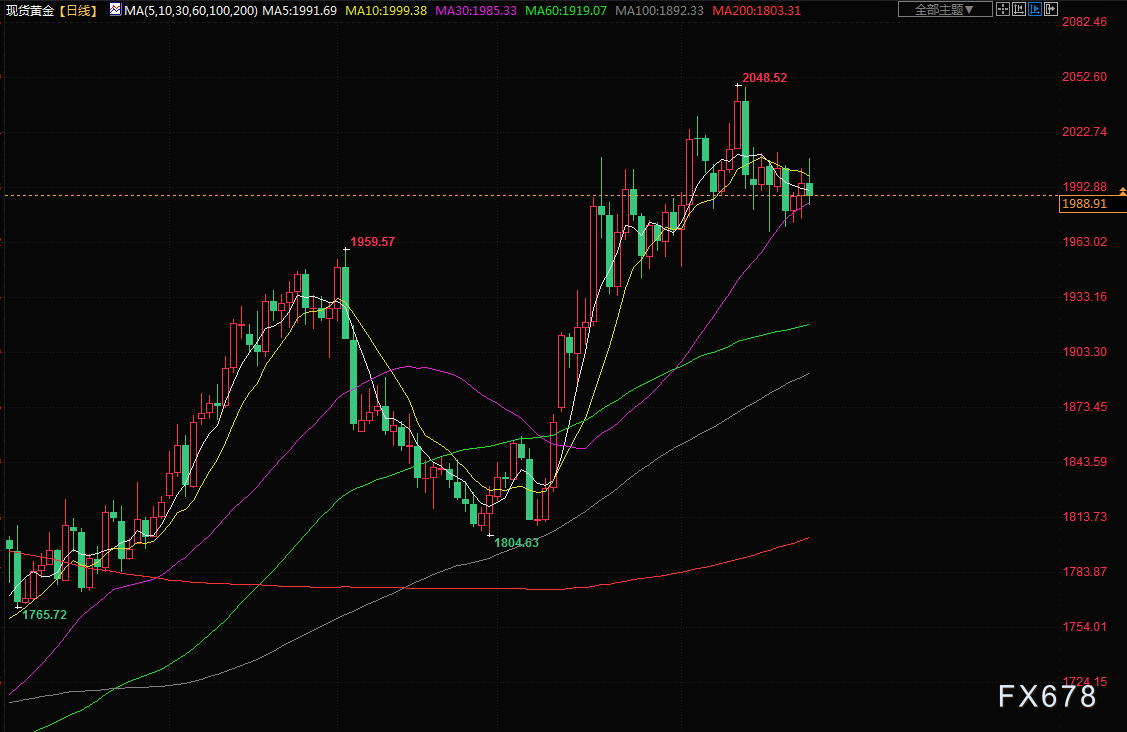Click the 1992.88 price axis label
The width and height of the screenshot is (1127, 732).
(1085, 187)
